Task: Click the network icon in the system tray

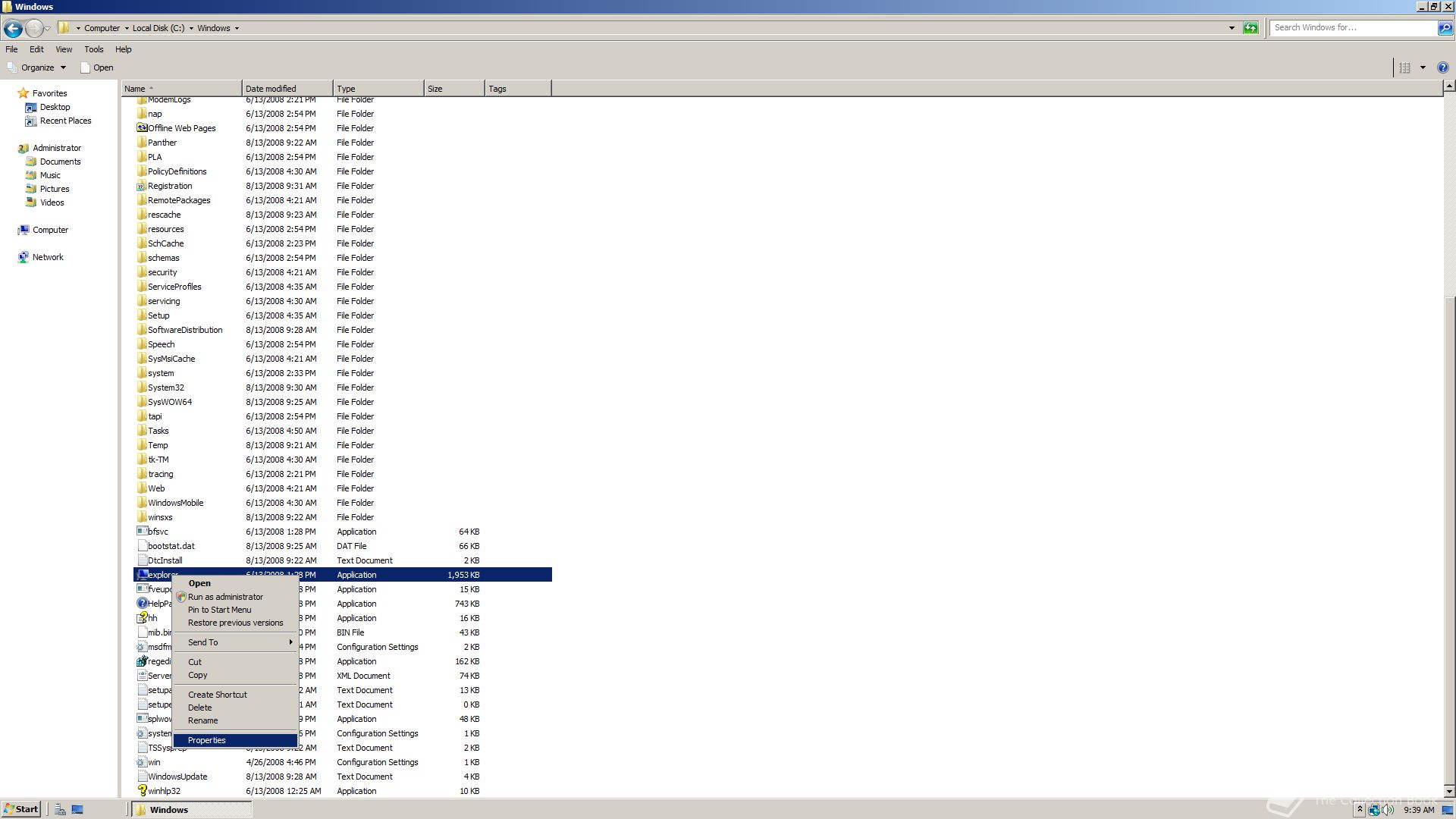Action: coord(1374,810)
